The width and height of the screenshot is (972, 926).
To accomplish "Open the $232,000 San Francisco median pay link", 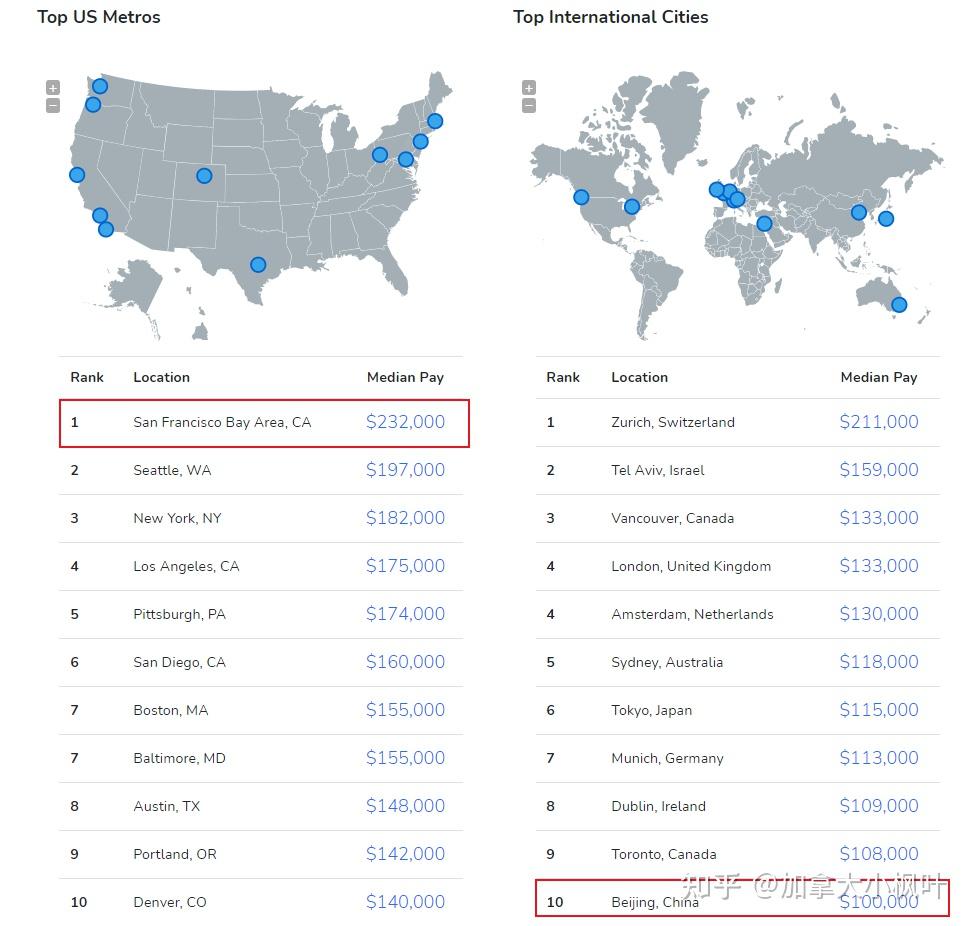I will pyautogui.click(x=405, y=422).
